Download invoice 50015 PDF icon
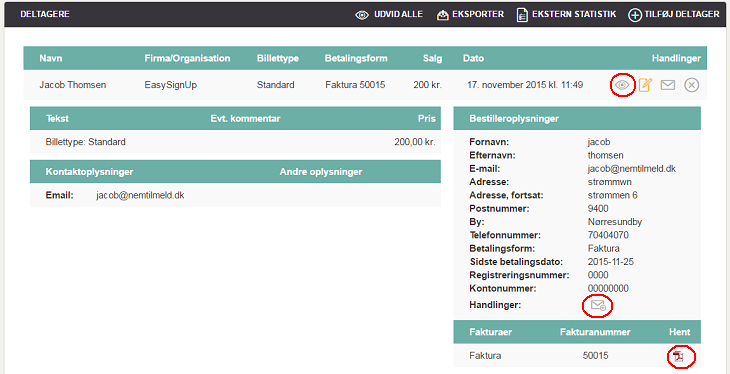The image size is (730, 374). pyautogui.click(x=678, y=356)
